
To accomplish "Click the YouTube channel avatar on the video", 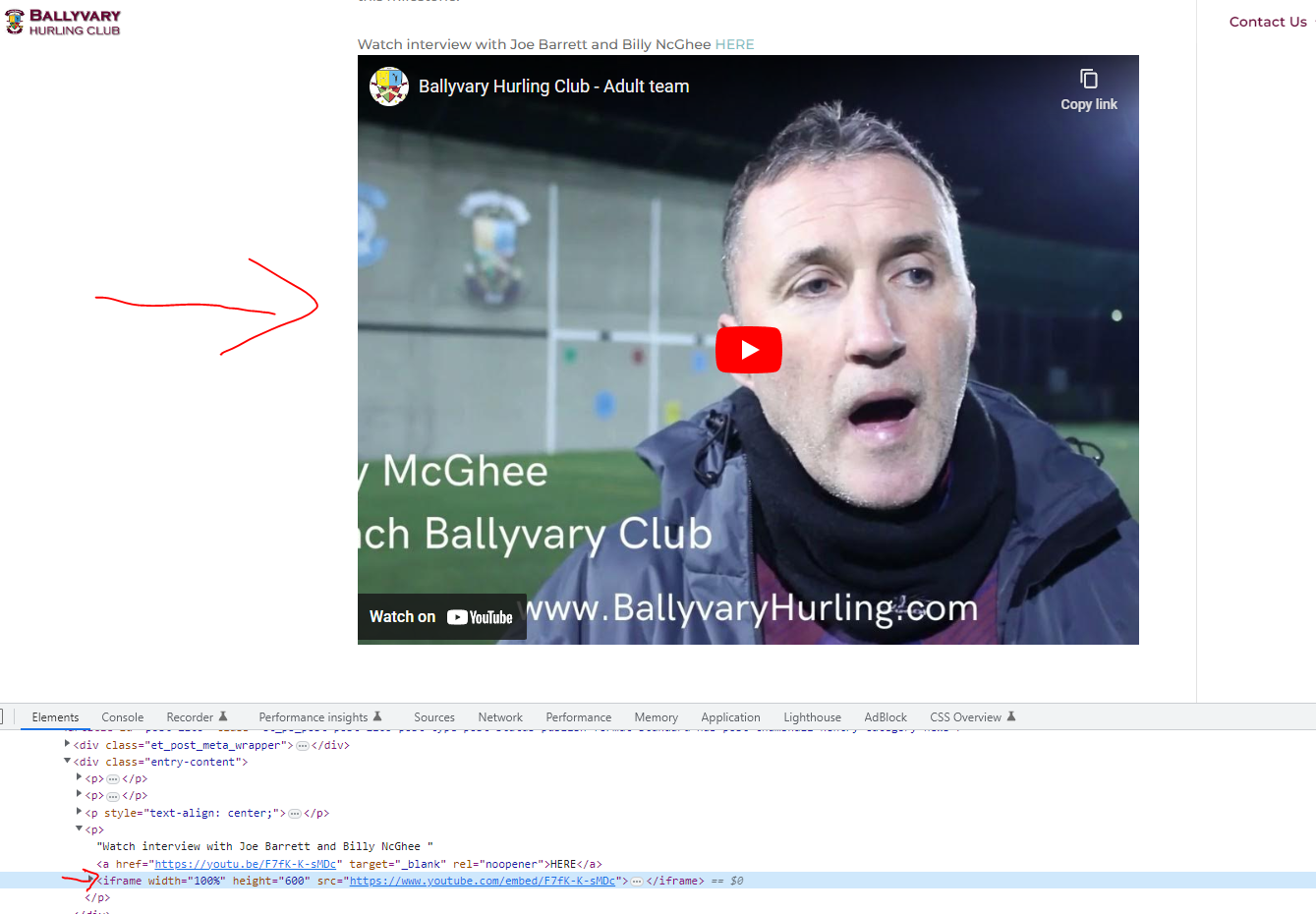I will pyautogui.click(x=389, y=86).
